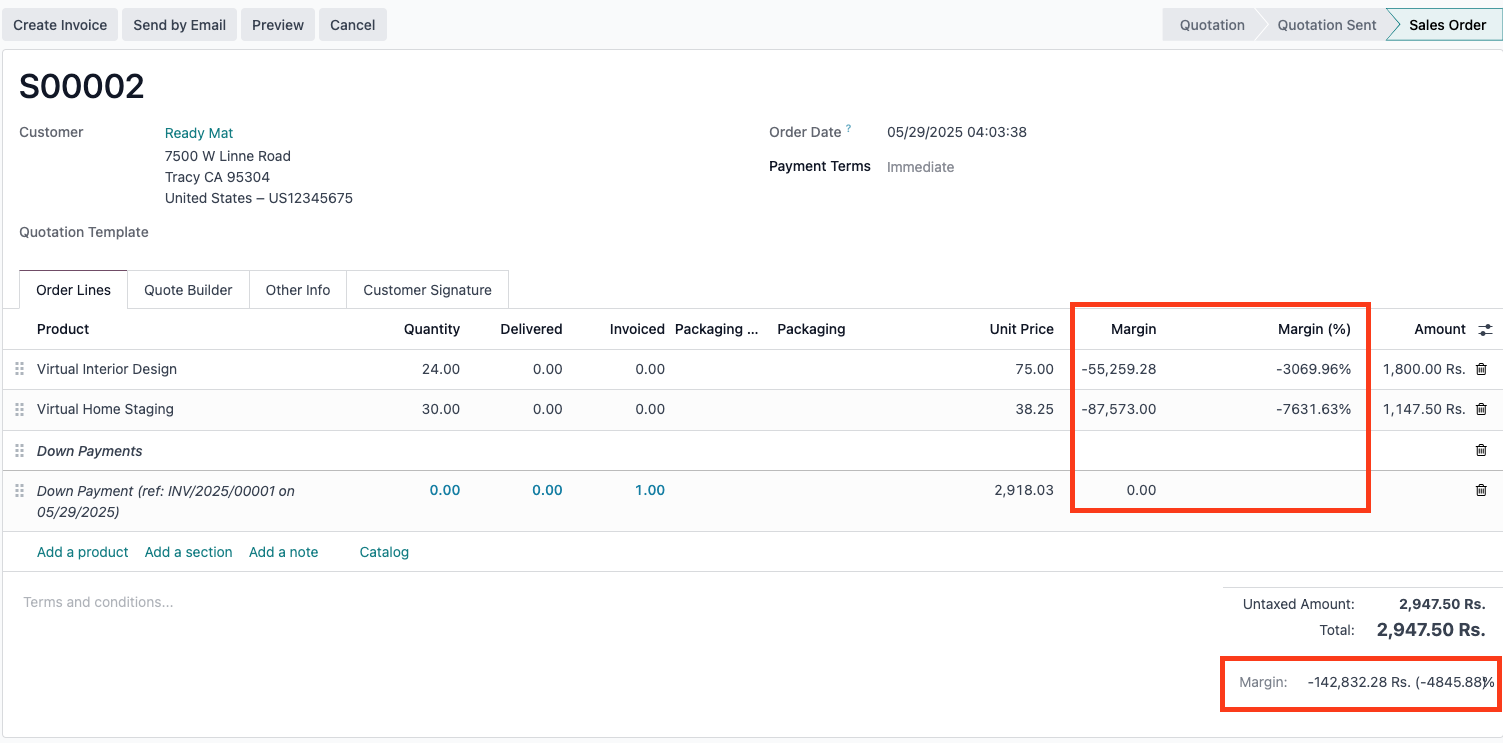Open optional columns settings icon
This screenshot has width=1503, height=743.
(1485, 329)
